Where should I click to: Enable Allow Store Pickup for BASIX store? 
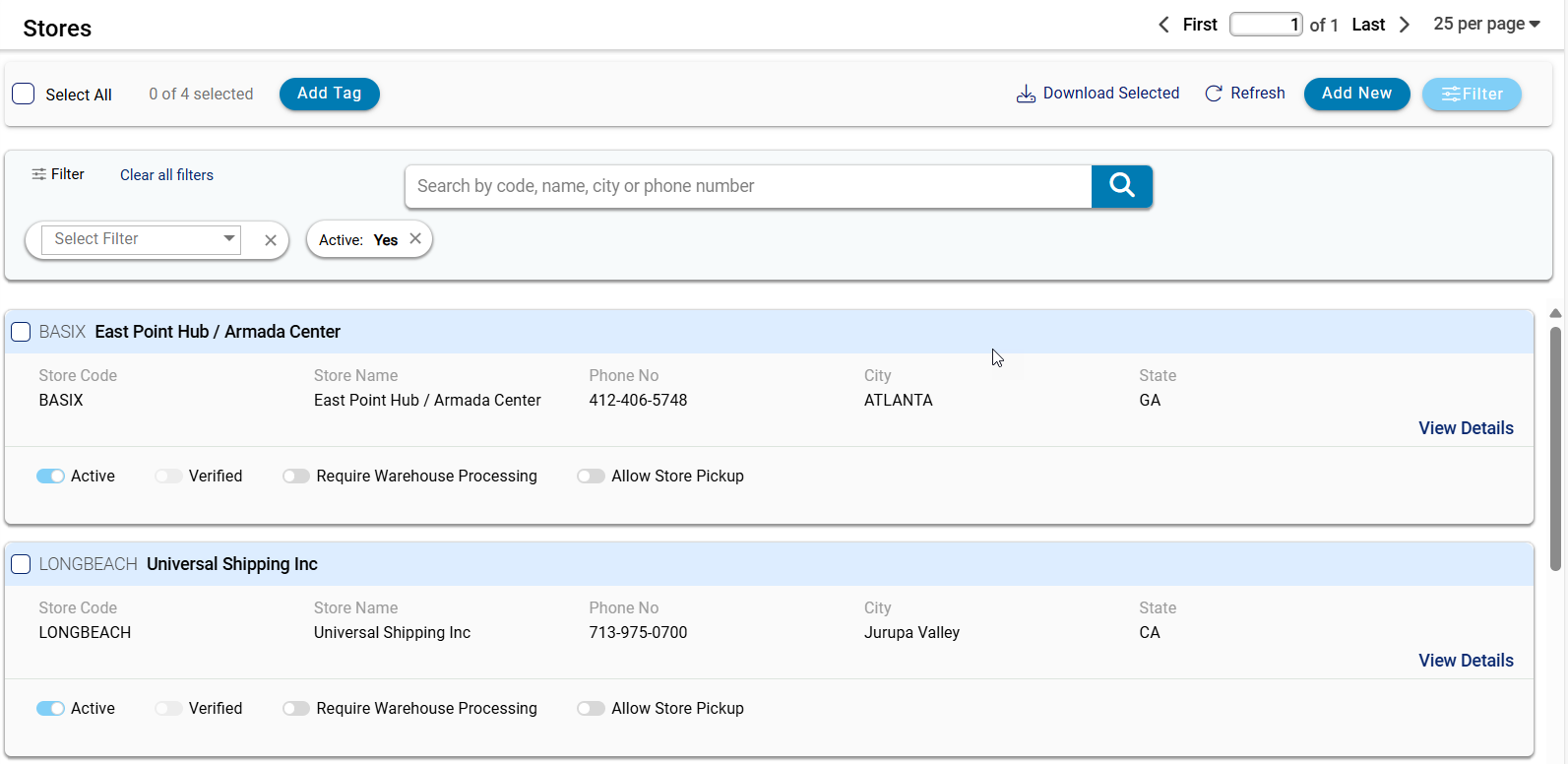(591, 477)
